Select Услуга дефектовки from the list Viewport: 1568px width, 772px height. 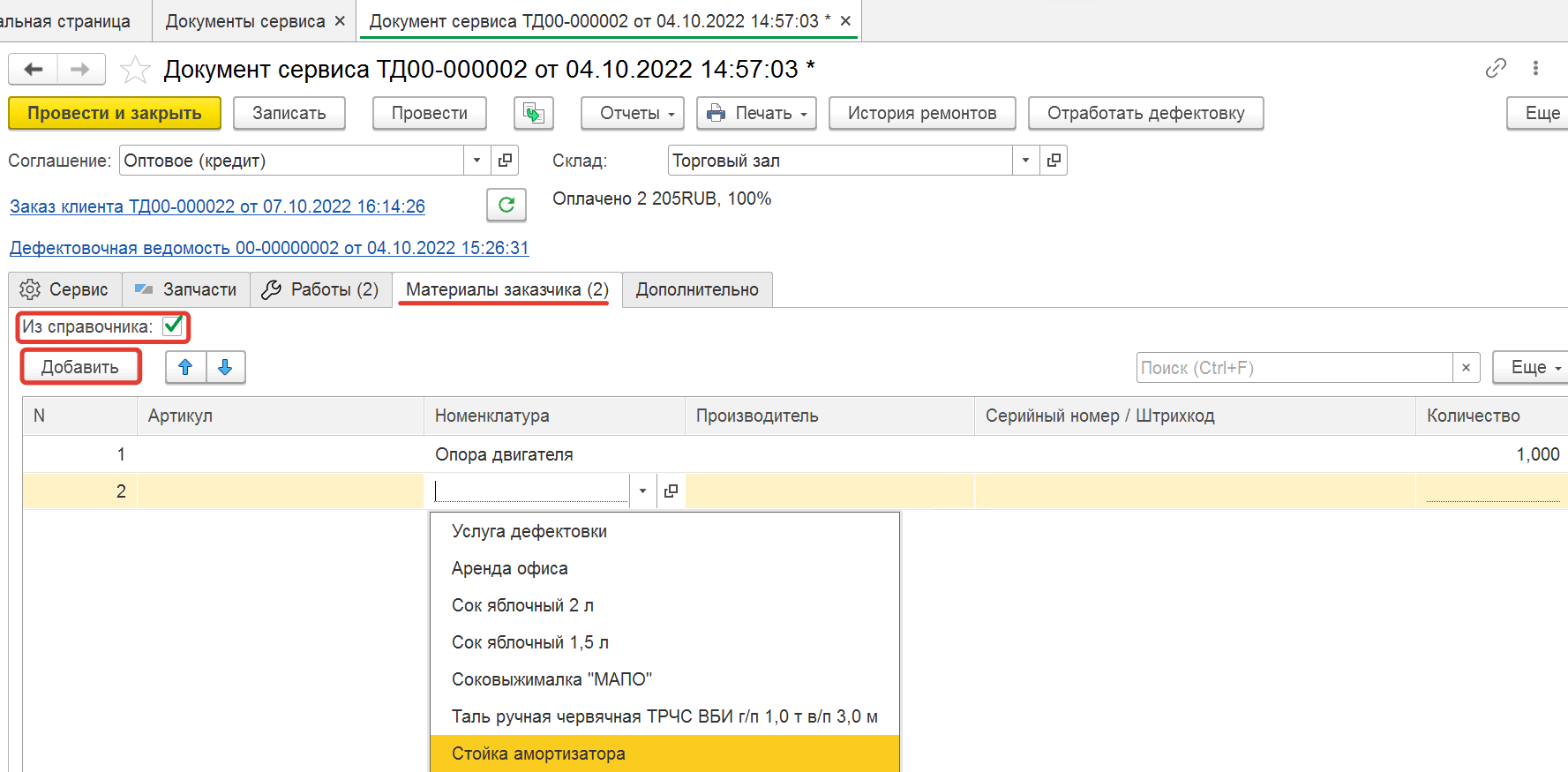point(664,531)
